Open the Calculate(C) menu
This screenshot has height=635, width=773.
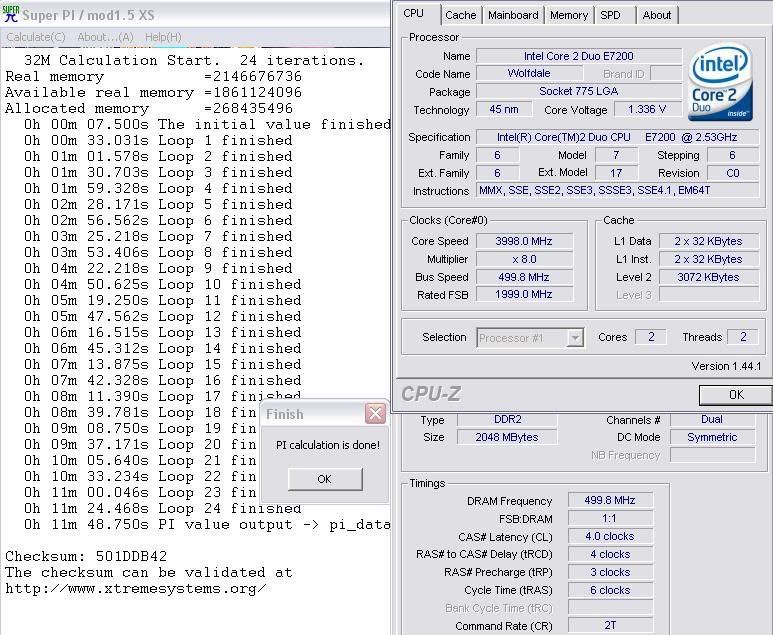pos(35,37)
